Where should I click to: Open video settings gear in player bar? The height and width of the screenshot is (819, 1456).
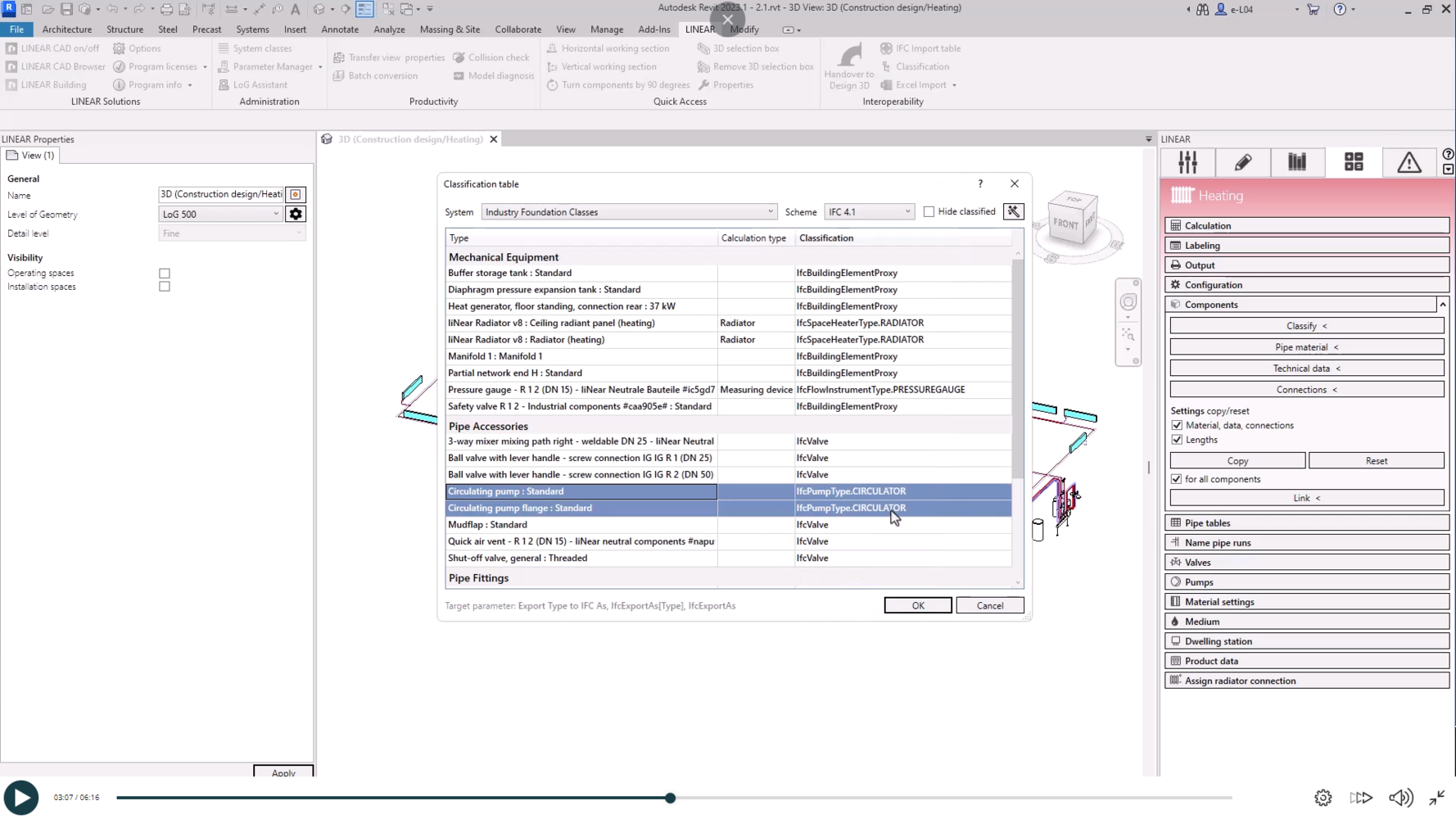(1323, 798)
